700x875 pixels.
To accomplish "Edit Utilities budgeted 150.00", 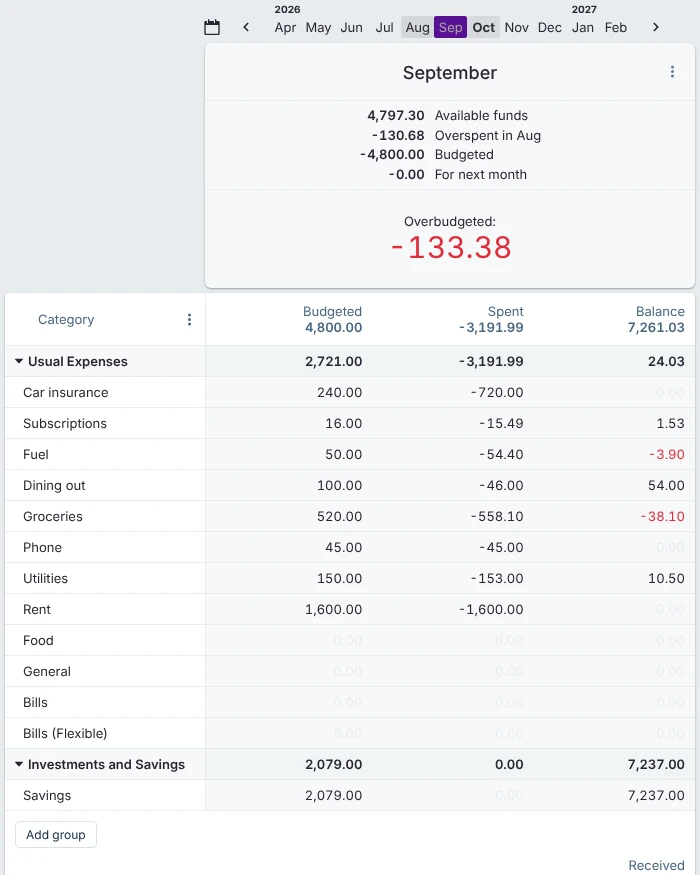I will coord(339,579).
